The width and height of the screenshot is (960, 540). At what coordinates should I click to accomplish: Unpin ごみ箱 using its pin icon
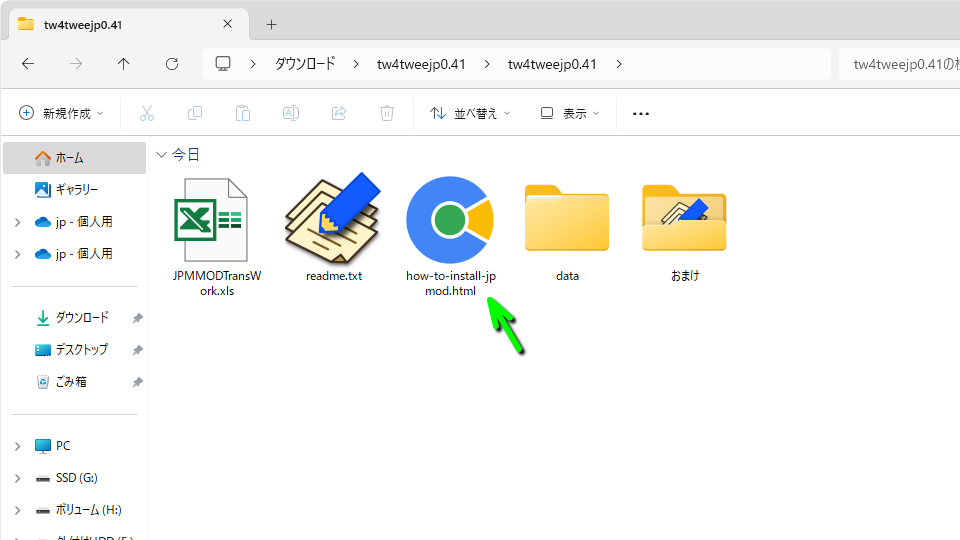138,382
